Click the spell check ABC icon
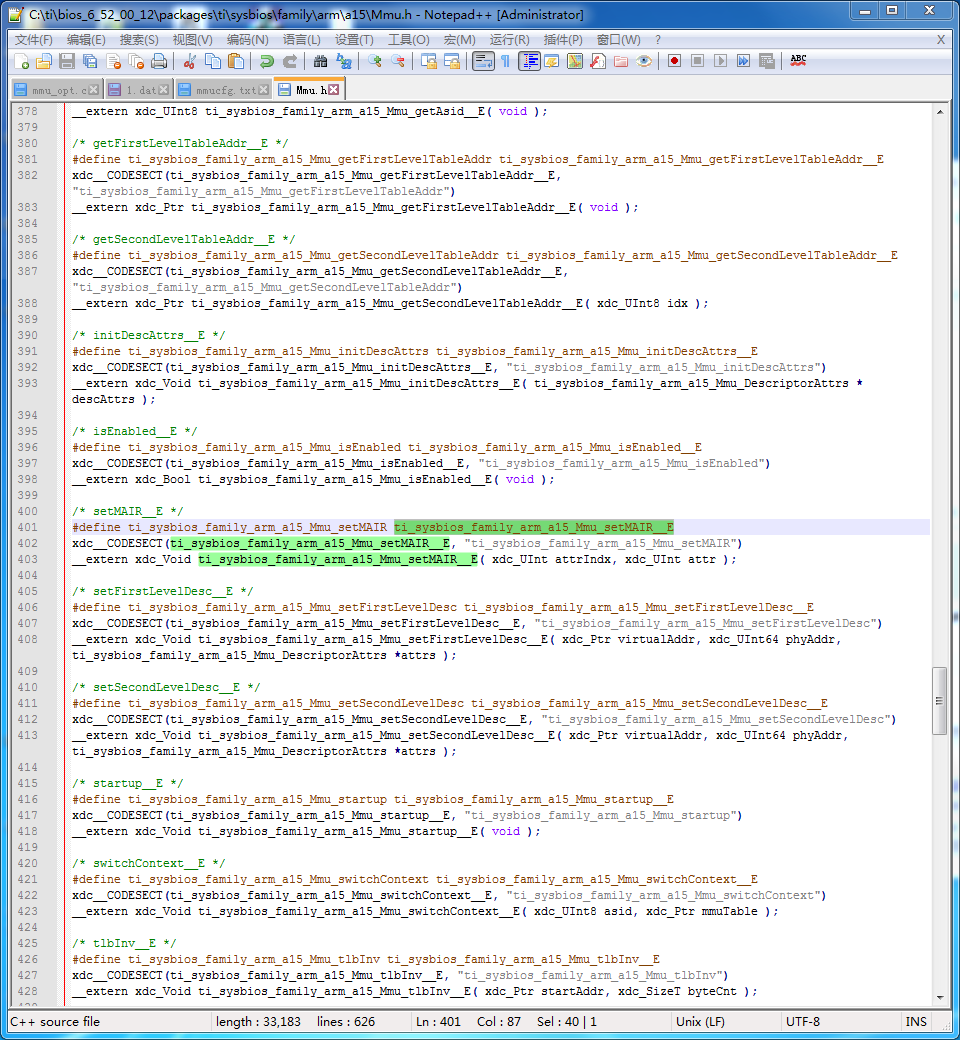Image resolution: width=960 pixels, height=1040 pixels. point(798,61)
